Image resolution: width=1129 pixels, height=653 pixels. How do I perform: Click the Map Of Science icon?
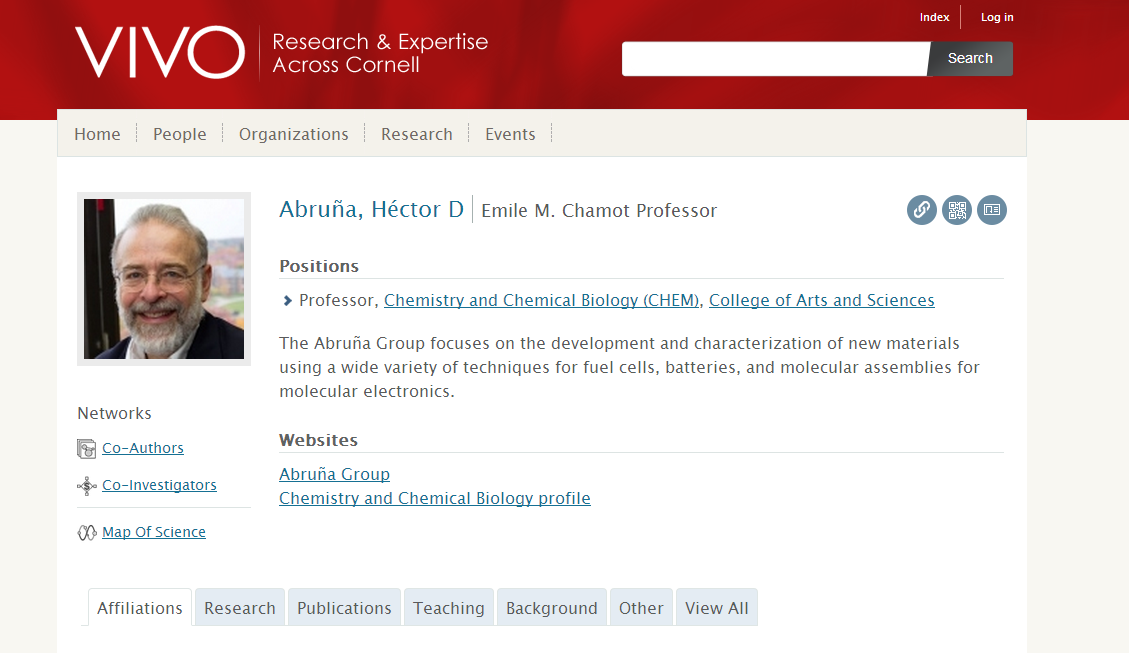tap(86, 533)
